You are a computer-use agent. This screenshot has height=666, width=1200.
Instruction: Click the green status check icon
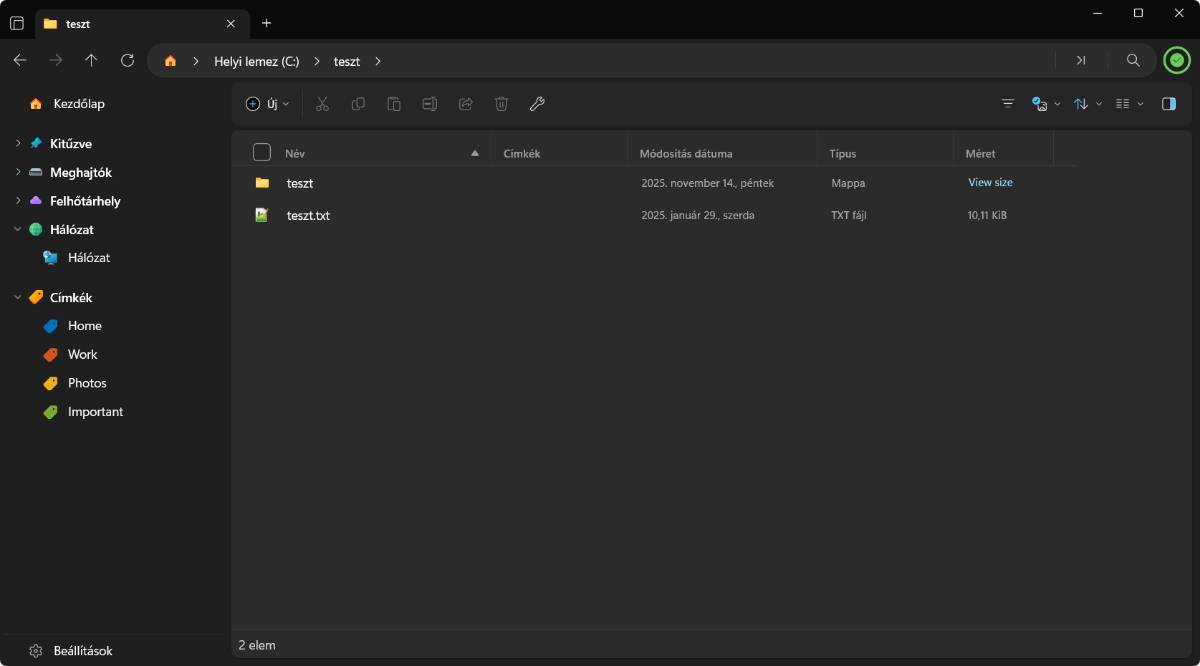tap(1177, 61)
